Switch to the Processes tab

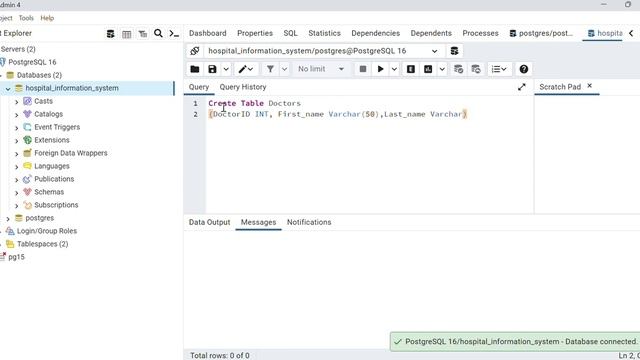coord(480,33)
